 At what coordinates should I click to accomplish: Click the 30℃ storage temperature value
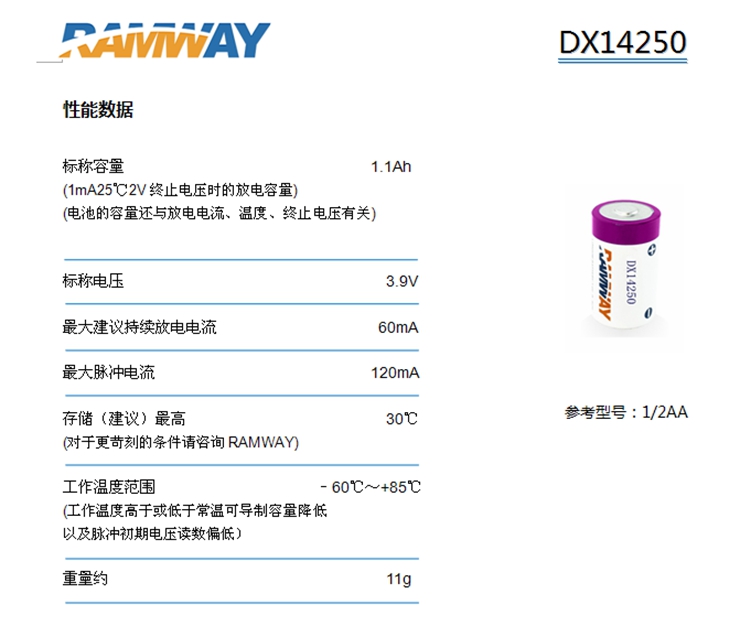402,419
